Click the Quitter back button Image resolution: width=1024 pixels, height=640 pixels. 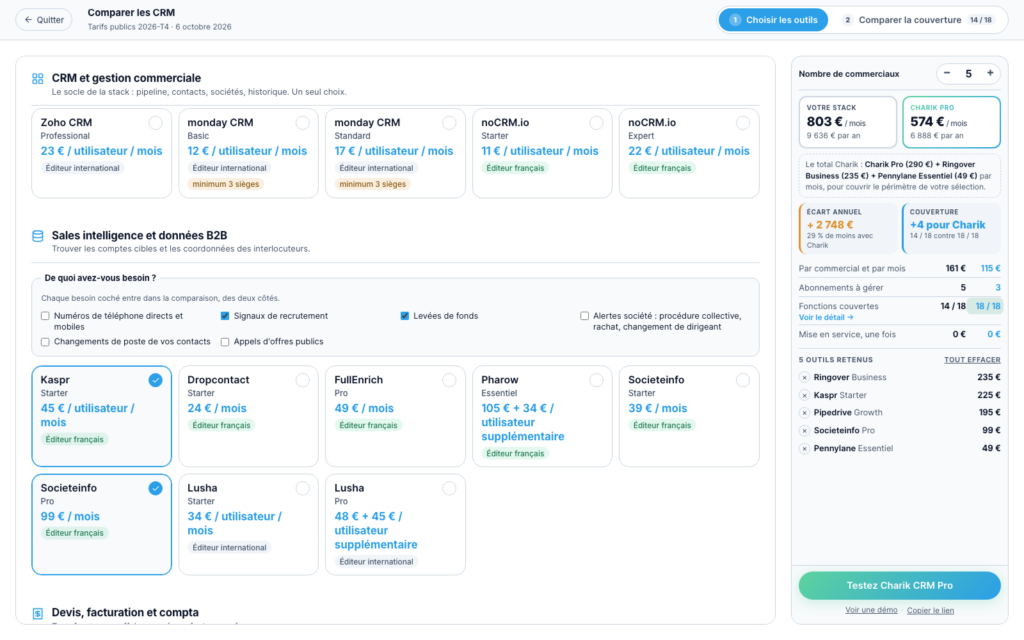pyautogui.click(x=44, y=20)
